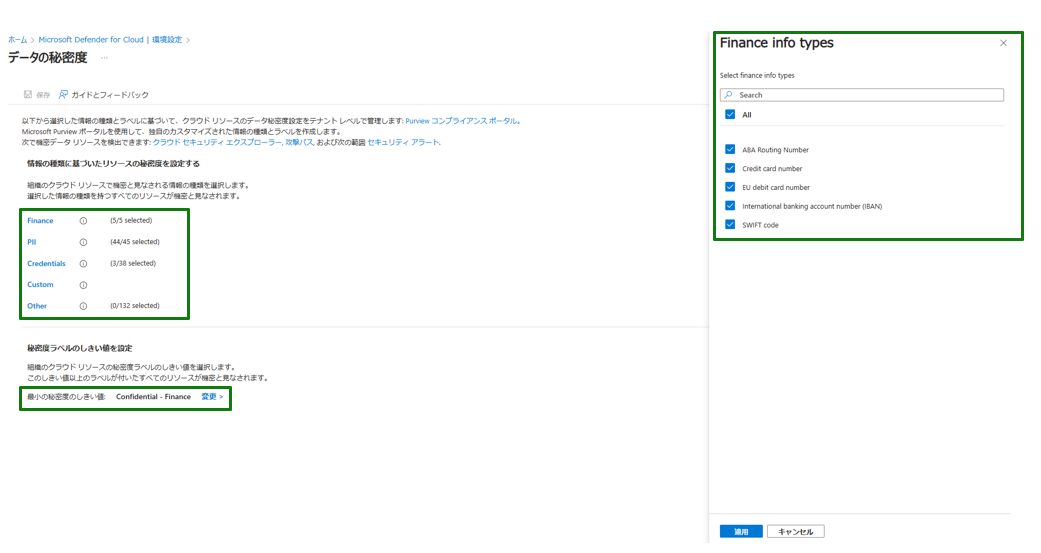Image resolution: width=1041 pixels, height=553 pixels.
Task: Toggle the All checkbox
Action: (x=730, y=114)
